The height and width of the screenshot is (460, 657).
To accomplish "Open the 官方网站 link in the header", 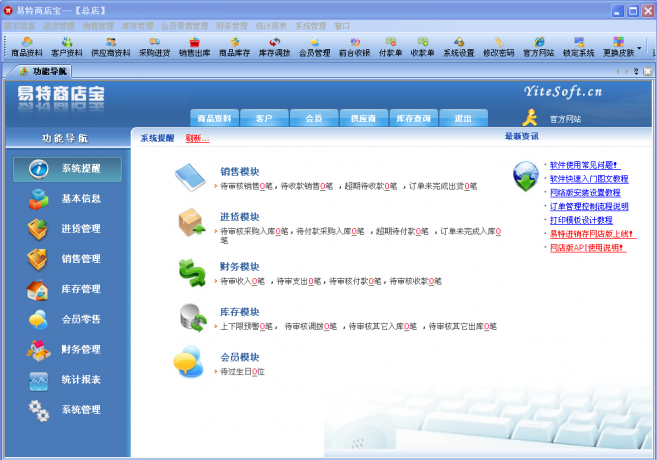I will [x=565, y=119].
